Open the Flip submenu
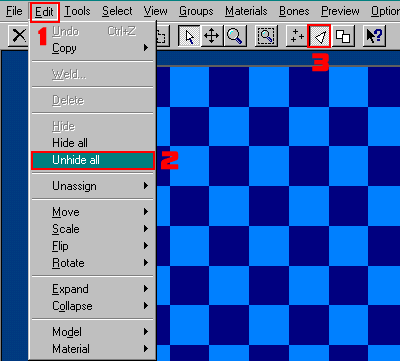400x361 pixels. [92, 246]
